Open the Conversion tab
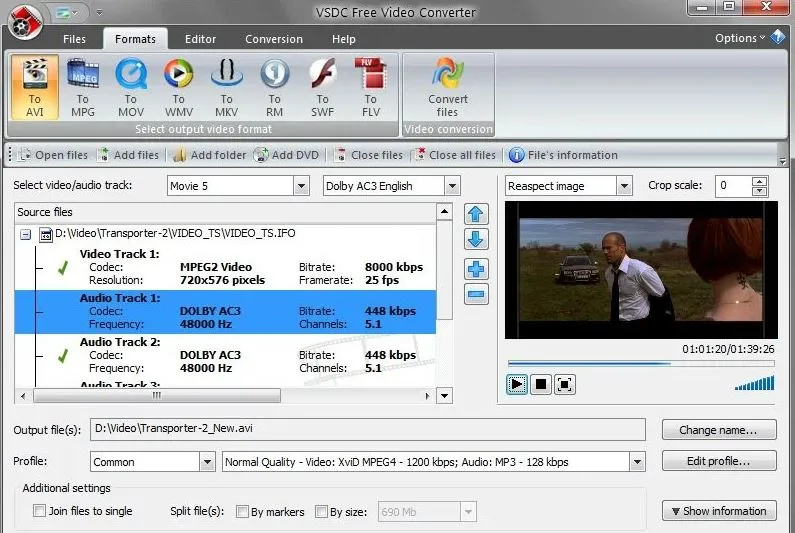This screenshot has height=533, width=795. pos(274,39)
